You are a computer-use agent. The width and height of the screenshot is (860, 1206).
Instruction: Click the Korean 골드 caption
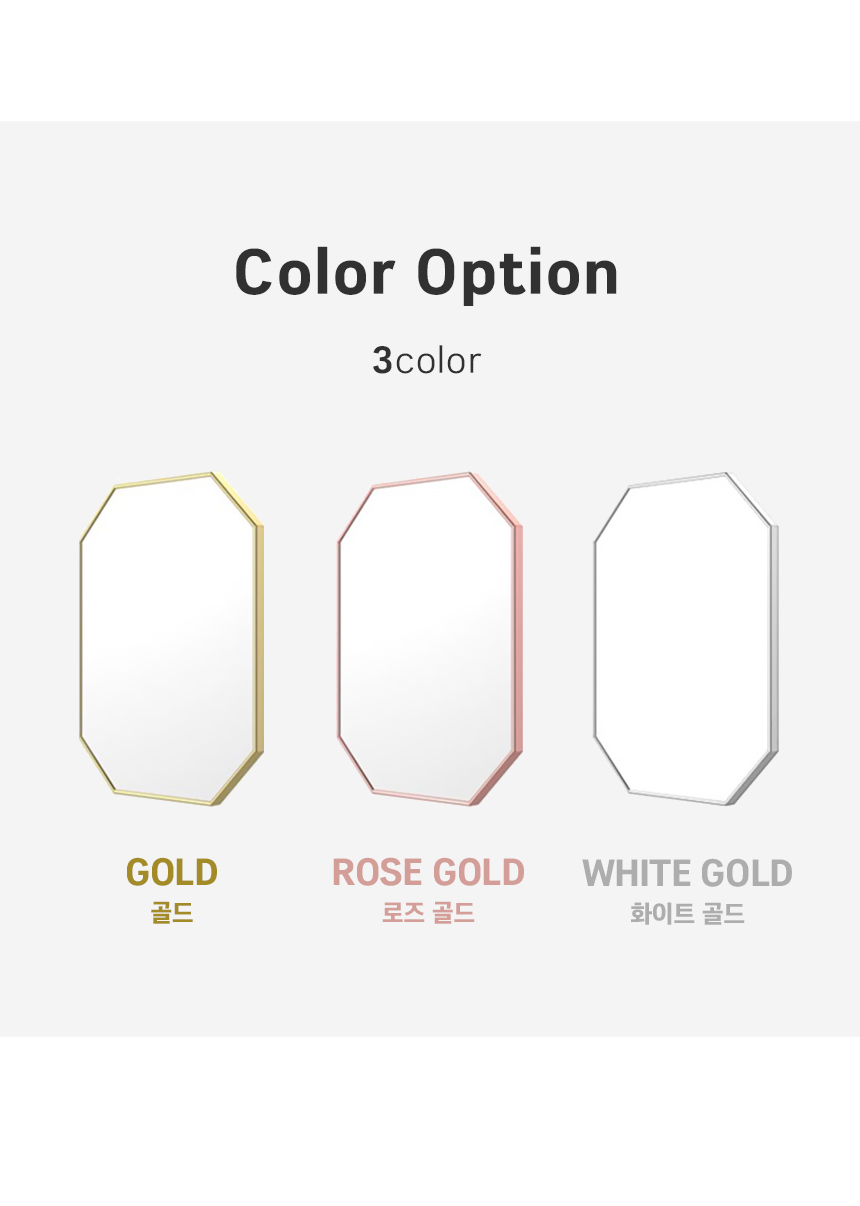point(172,913)
